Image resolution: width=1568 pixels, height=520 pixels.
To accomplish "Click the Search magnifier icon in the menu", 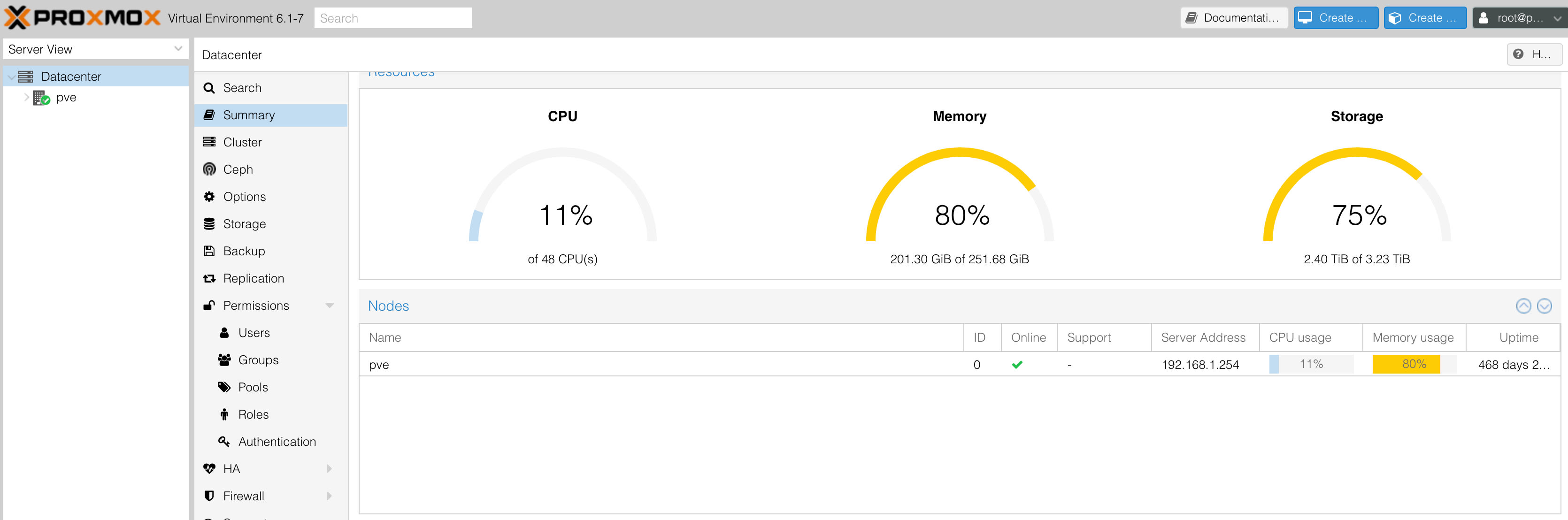I will pos(209,88).
